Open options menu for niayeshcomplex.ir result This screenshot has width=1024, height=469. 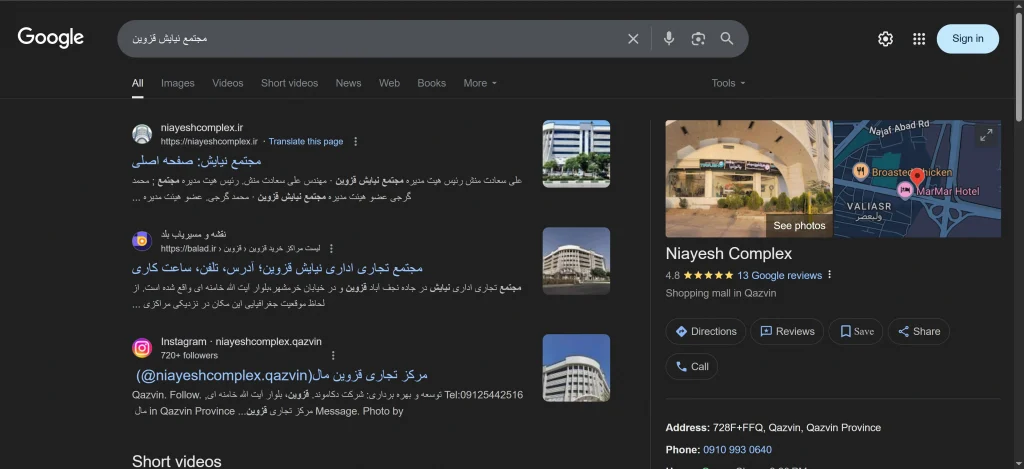355,142
